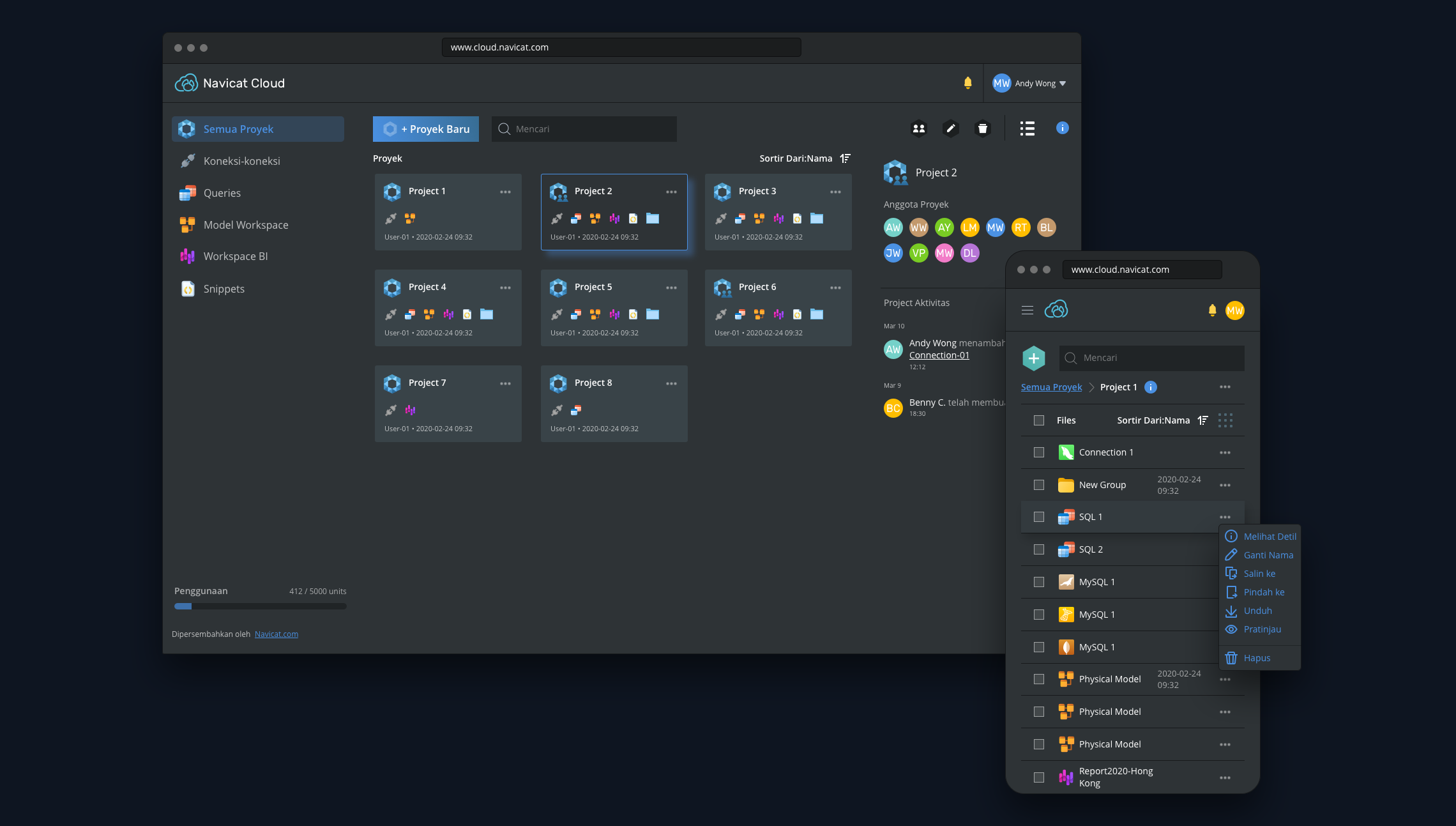Open Project 3 card more options
Viewport: 1456px width, 826px height.
835,192
